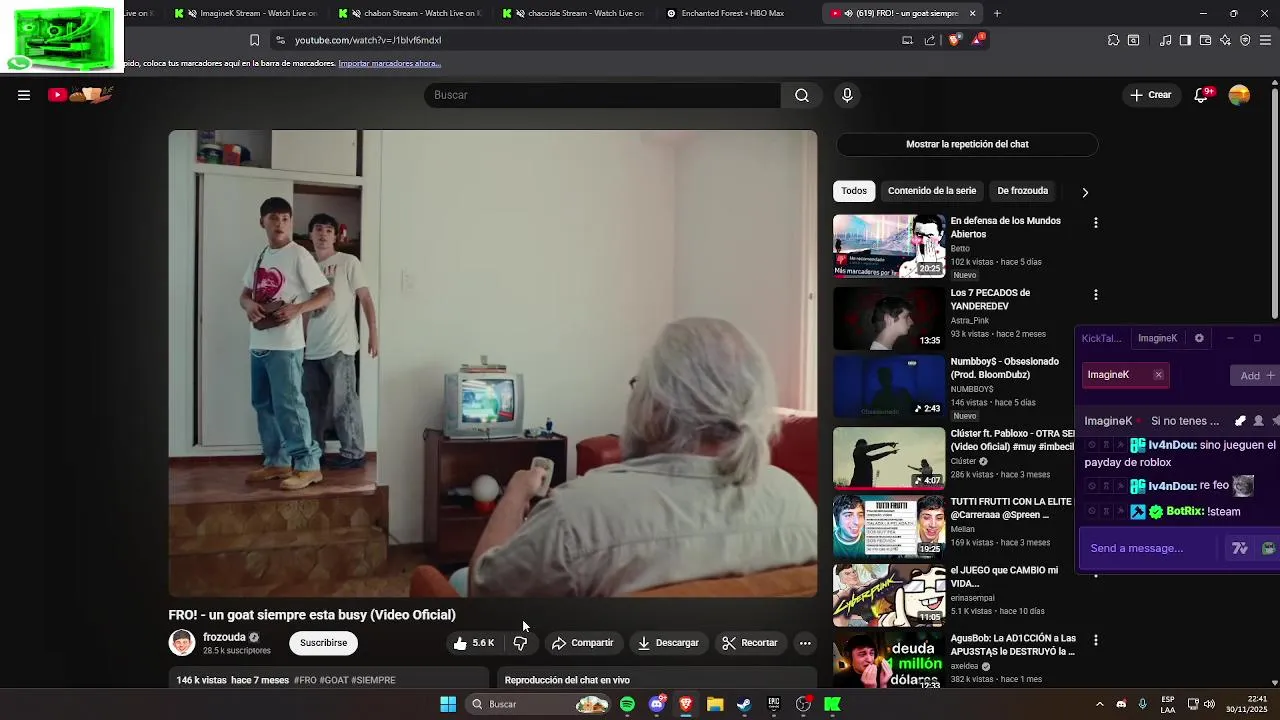The height and width of the screenshot is (720, 1280).
Task: Click the YouTube logo home link
Action: pos(81,95)
